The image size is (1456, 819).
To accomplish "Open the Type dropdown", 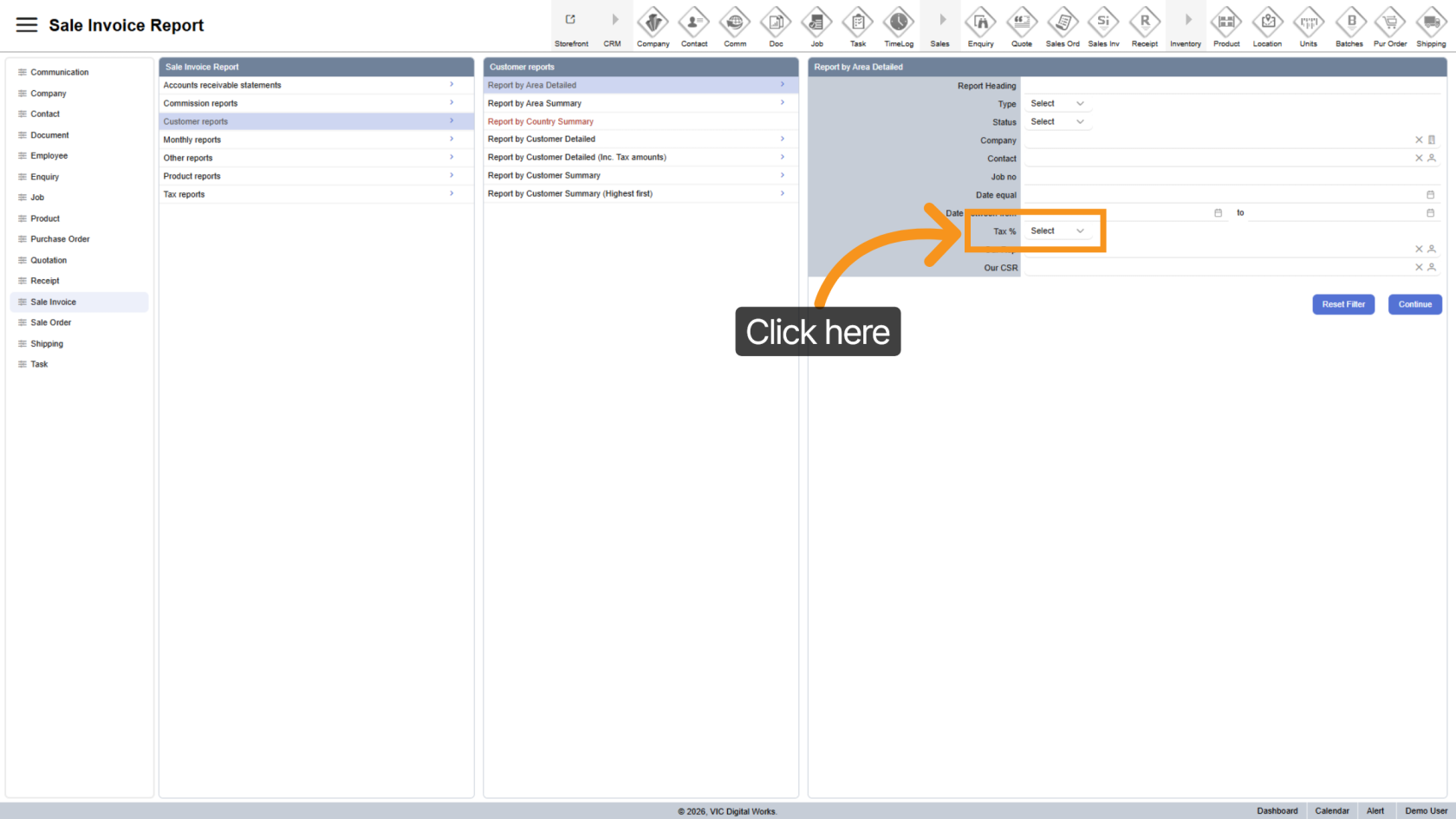I will coord(1056,104).
